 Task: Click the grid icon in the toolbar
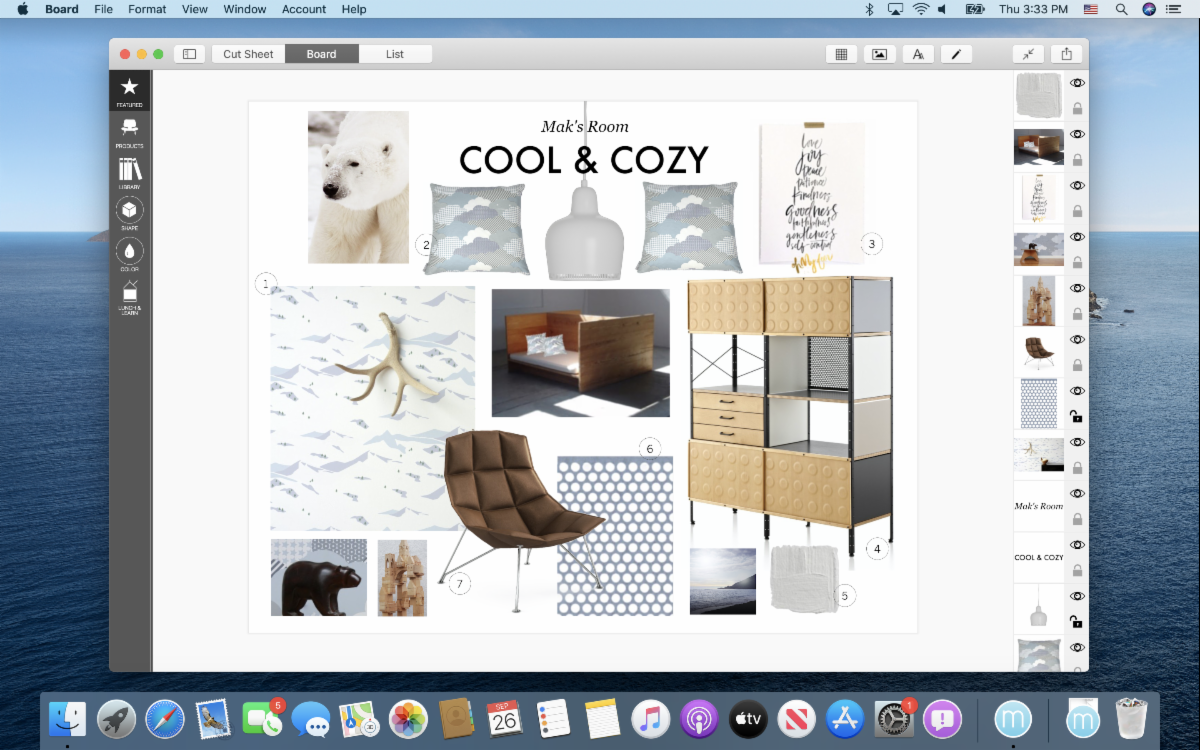click(841, 54)
